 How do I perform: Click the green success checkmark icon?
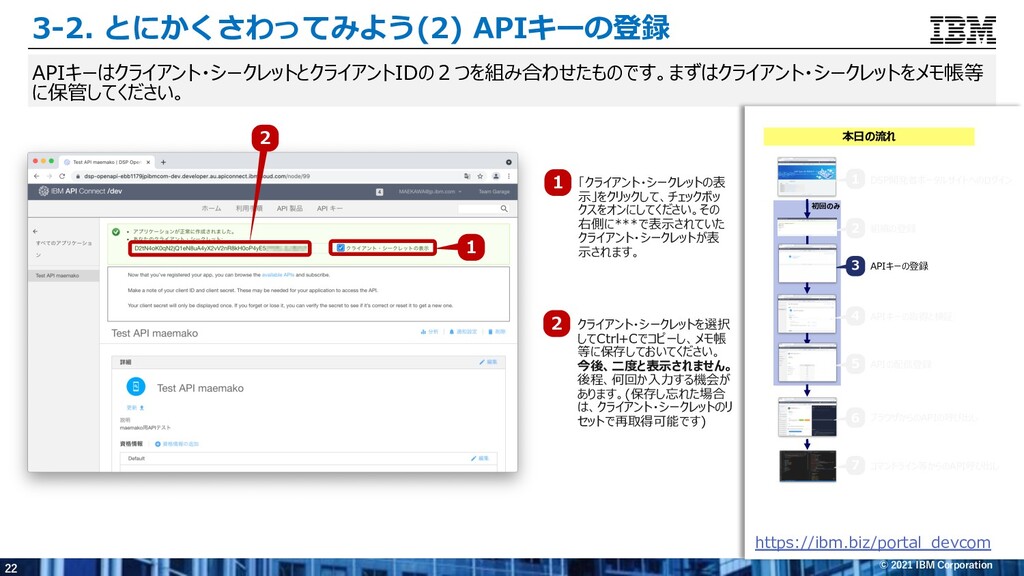point(116,232)
